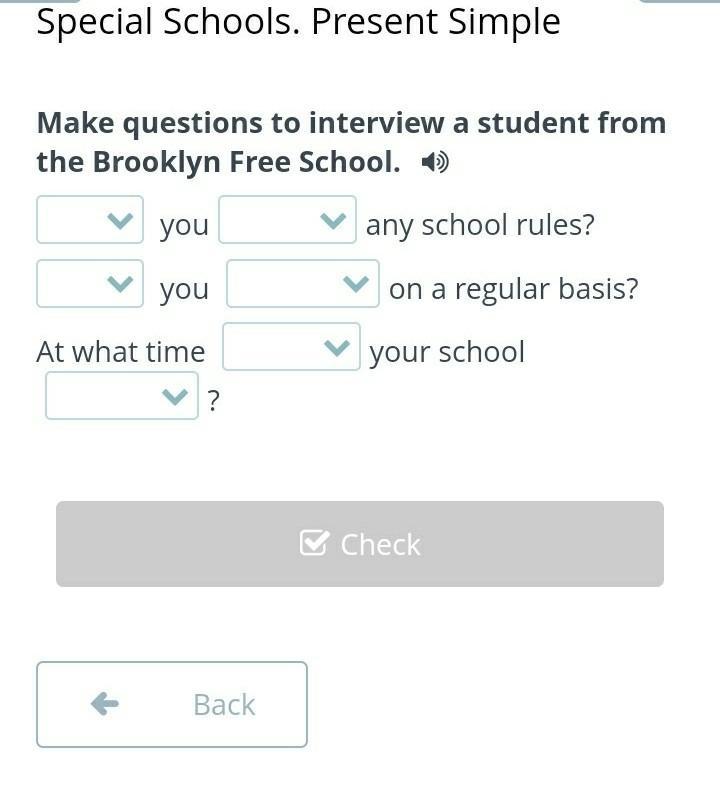Viewport: 720px width, 789px height.
Task: Go back using the Back button label
Action: tap(224, 704)
